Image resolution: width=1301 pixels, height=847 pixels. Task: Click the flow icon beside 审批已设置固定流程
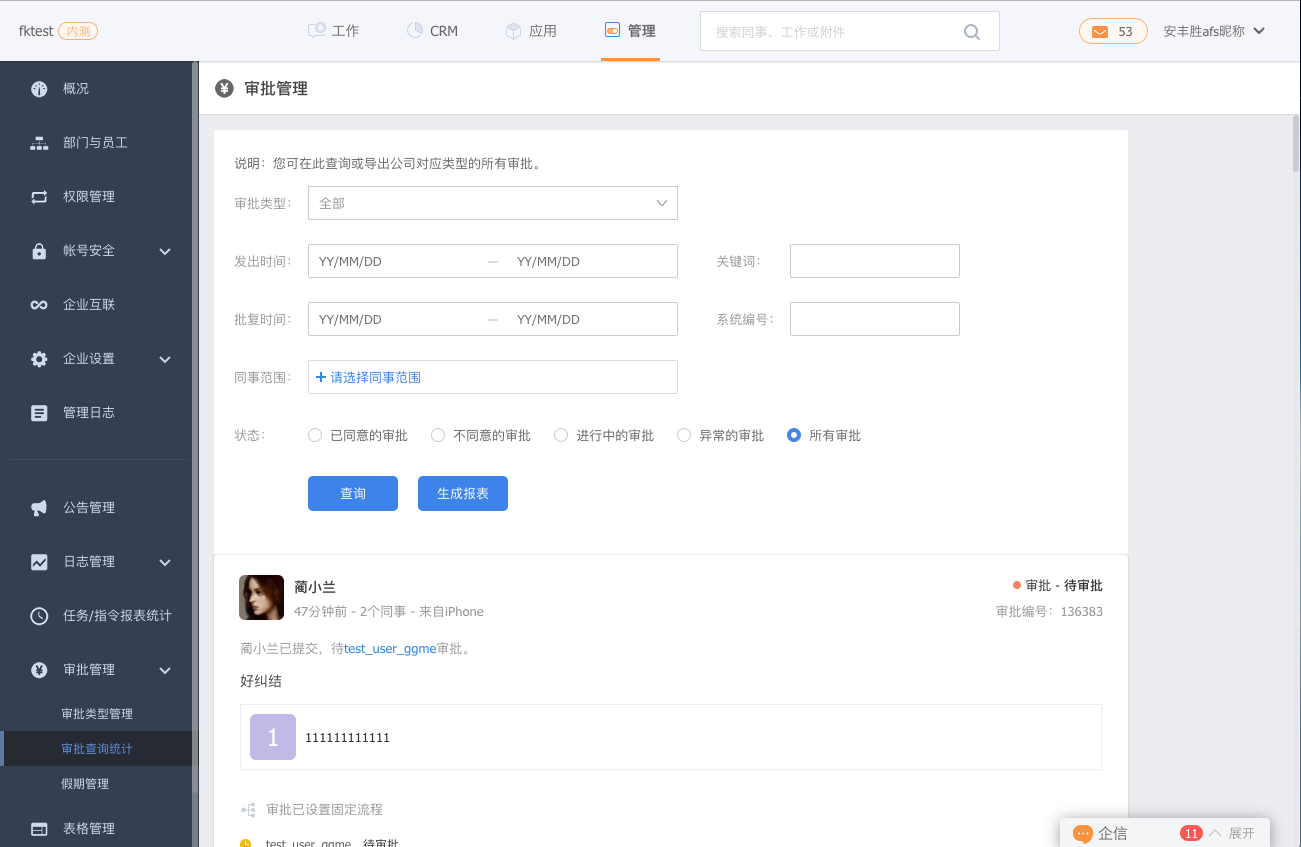tap(248, 810)
